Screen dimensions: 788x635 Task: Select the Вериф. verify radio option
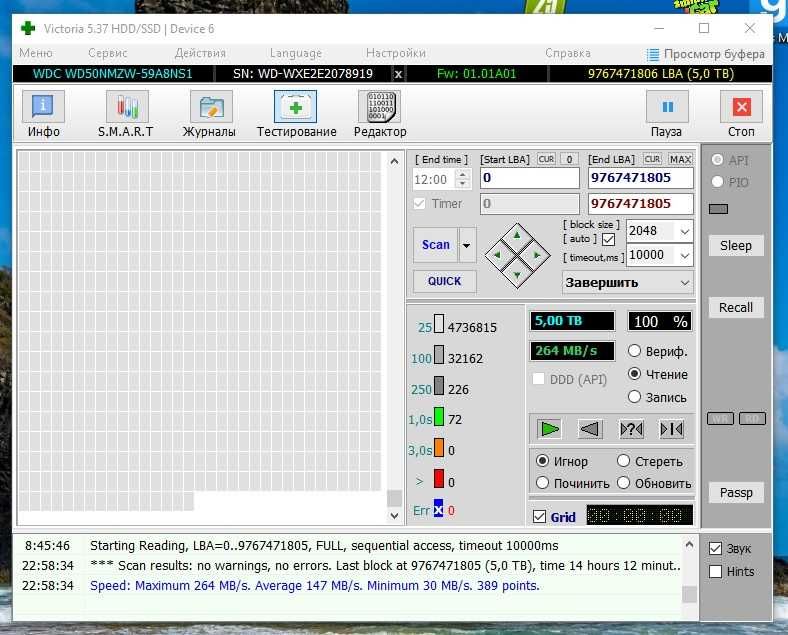click(x=634, y=351)
